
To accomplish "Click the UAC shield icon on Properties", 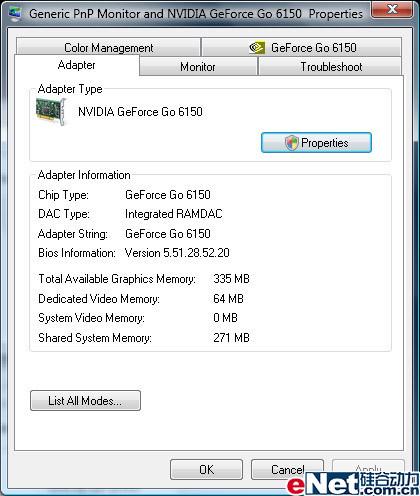I will coord(292,143).
